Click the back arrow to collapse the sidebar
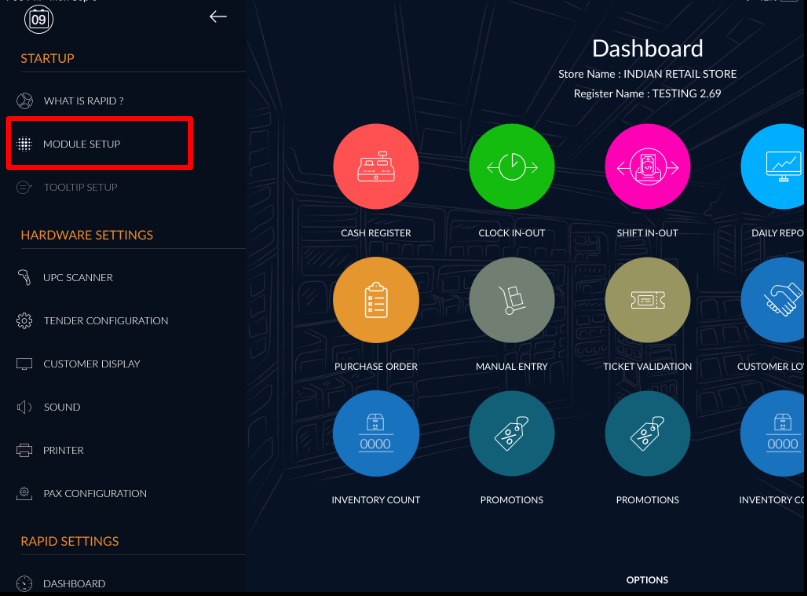 tap(218, 16)
